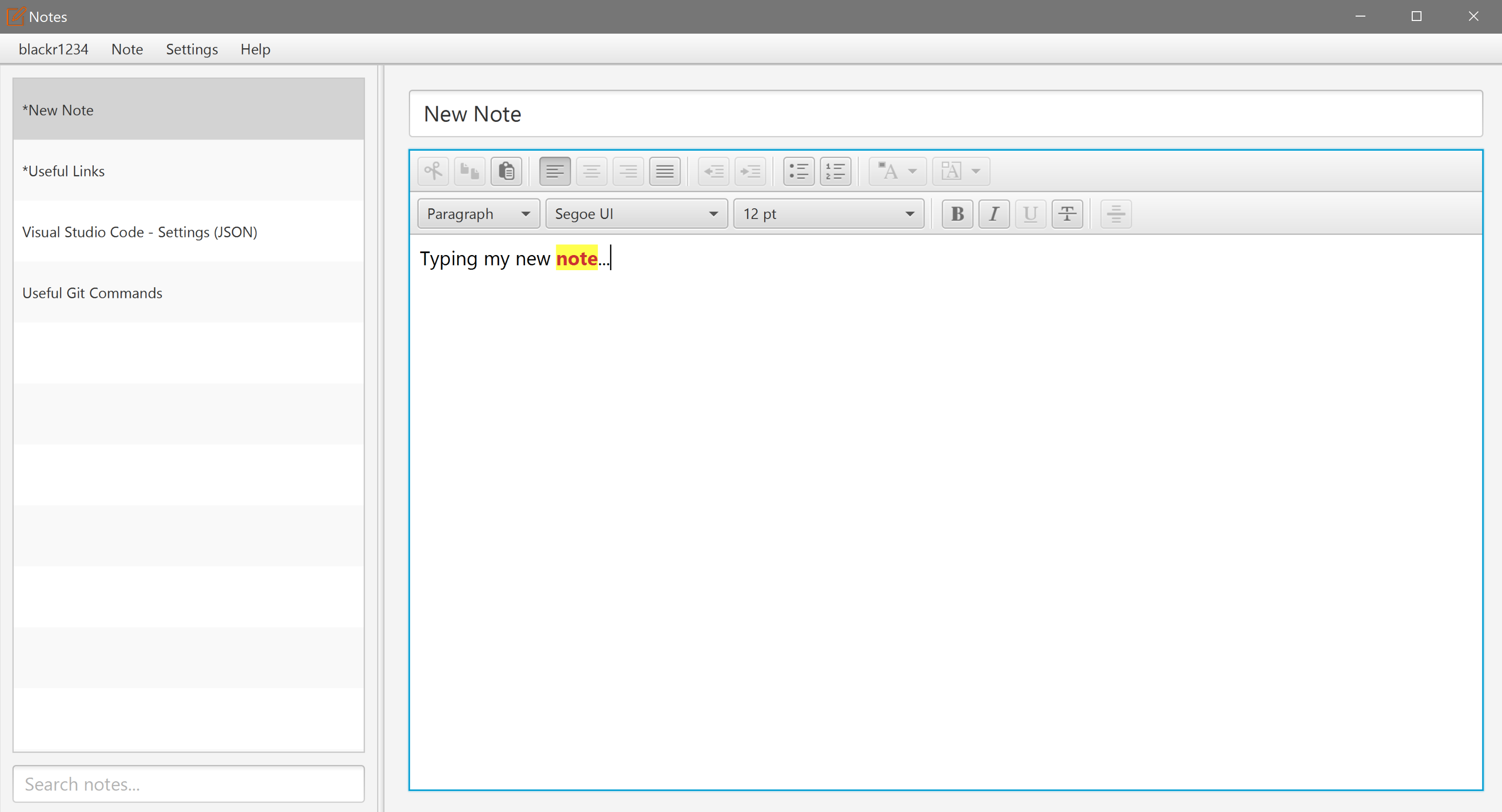Toggle numbered list formatting
Viewport: 1502px width, 812px height.
point(835,171)
